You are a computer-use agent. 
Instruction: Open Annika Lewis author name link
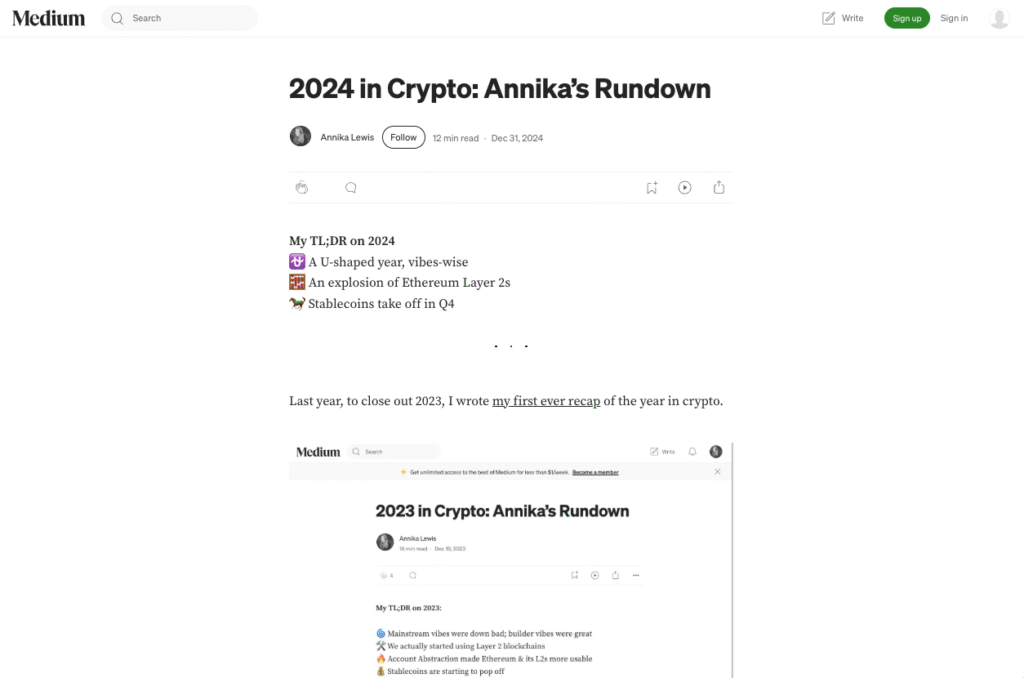(347, 137)
